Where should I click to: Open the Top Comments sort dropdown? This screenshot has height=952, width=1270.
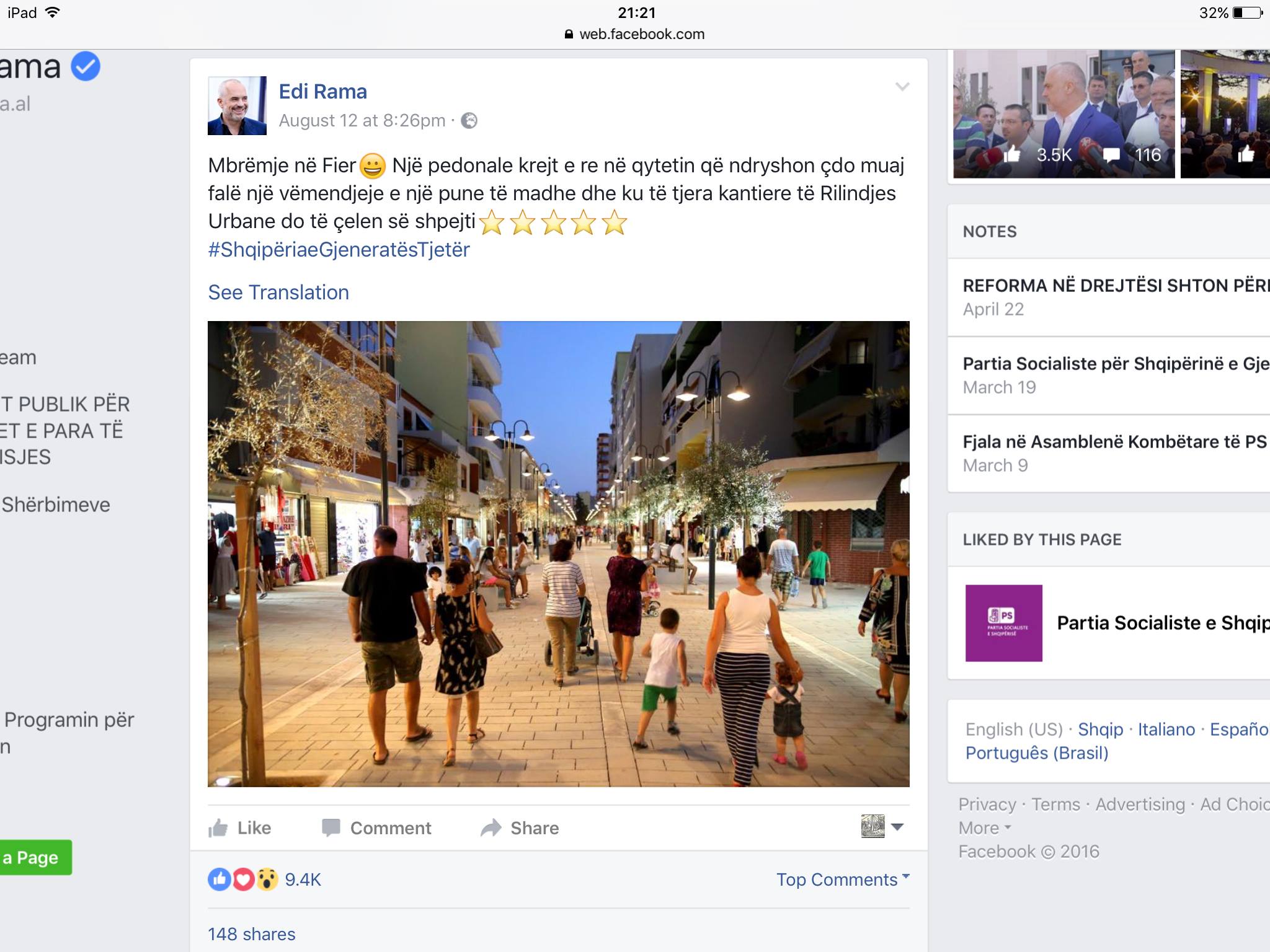843,879
